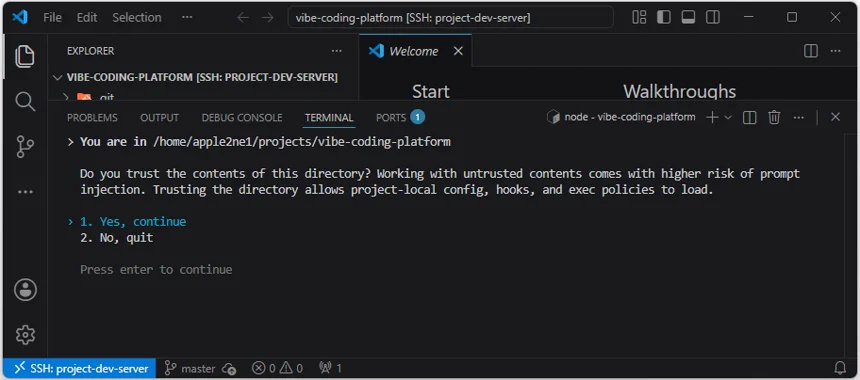This screenshot has height=380, width=860.
Task: Open the Edit menu
Action: click(x=87, y=18)
